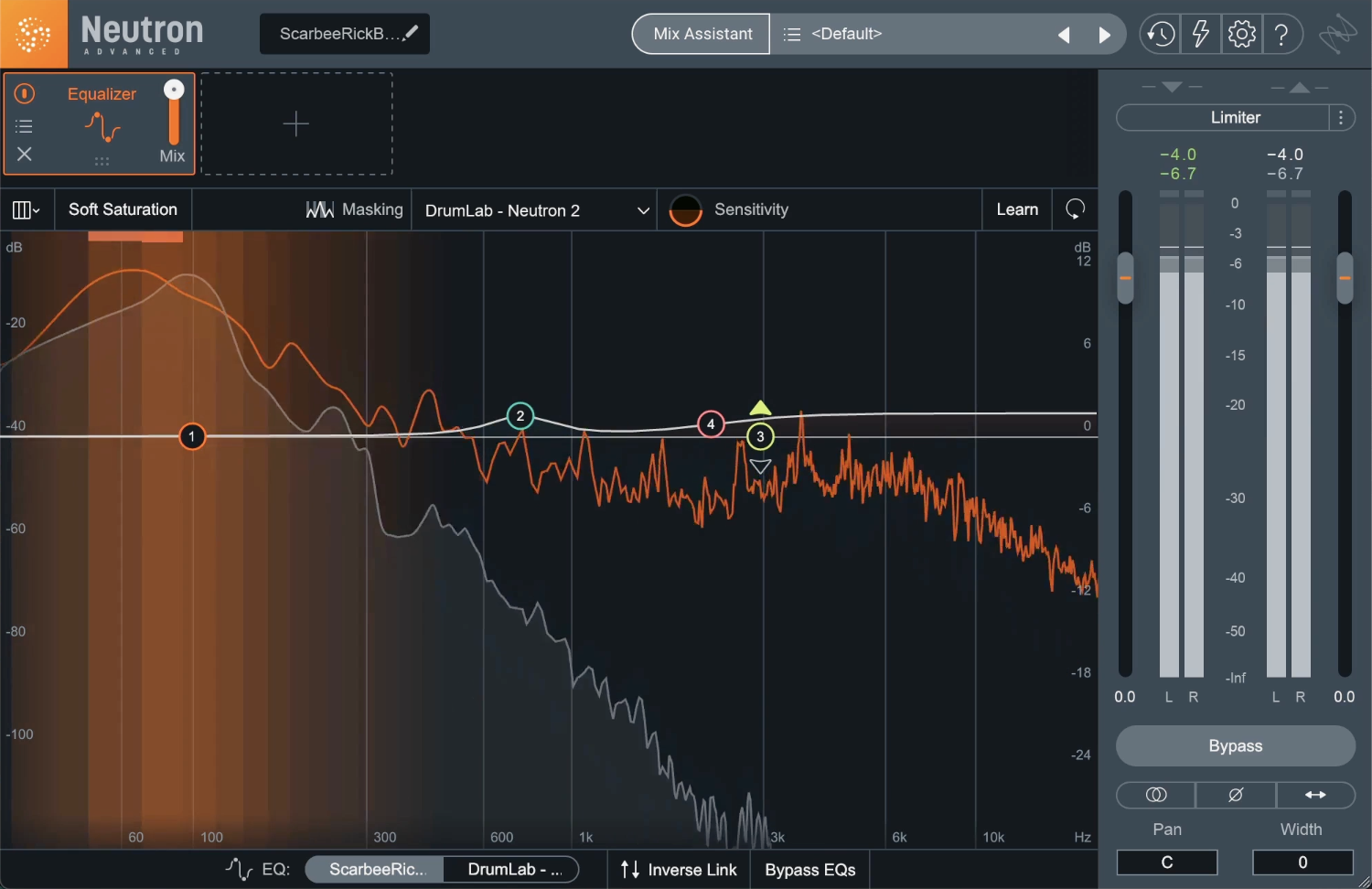Click Bypass EQs button
The width and height of the screenshot is (1372, 889).
click(810, 870)
